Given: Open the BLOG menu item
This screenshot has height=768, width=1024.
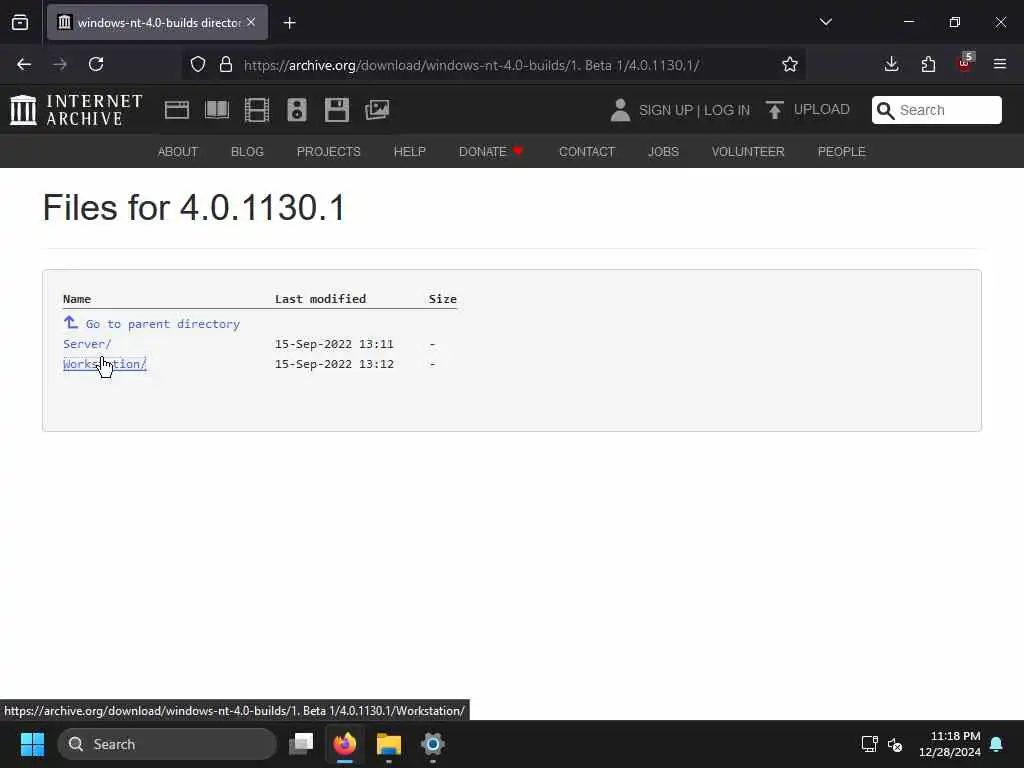Looking at the screenshot, I should (x=248, y=152).
